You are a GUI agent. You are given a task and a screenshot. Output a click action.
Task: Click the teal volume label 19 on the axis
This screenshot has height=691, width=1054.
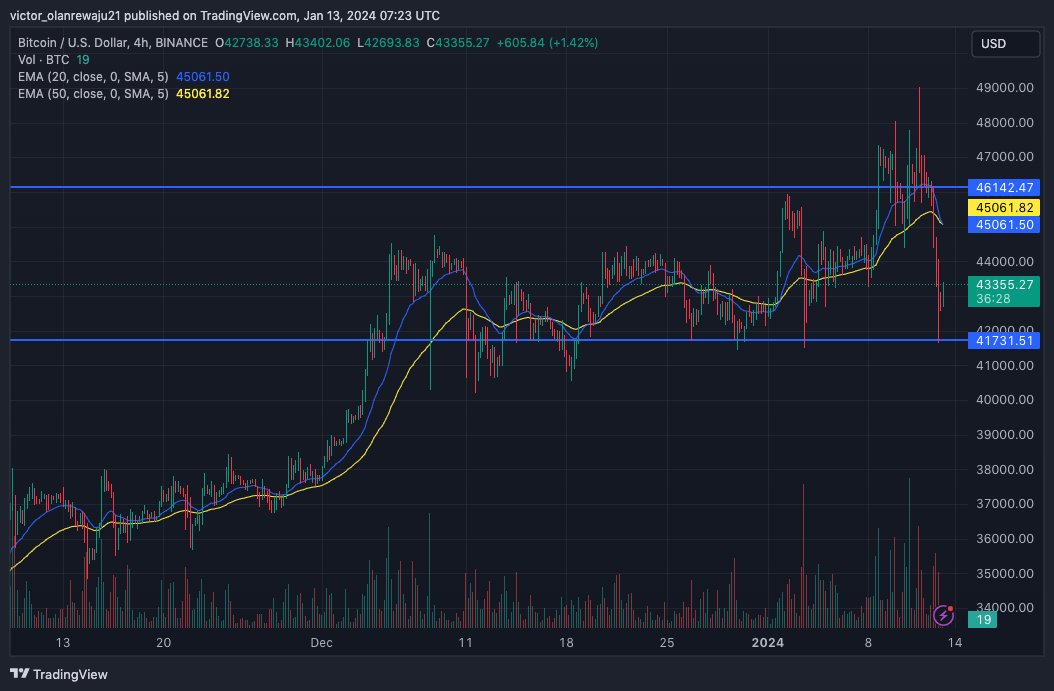click(983, 620)
